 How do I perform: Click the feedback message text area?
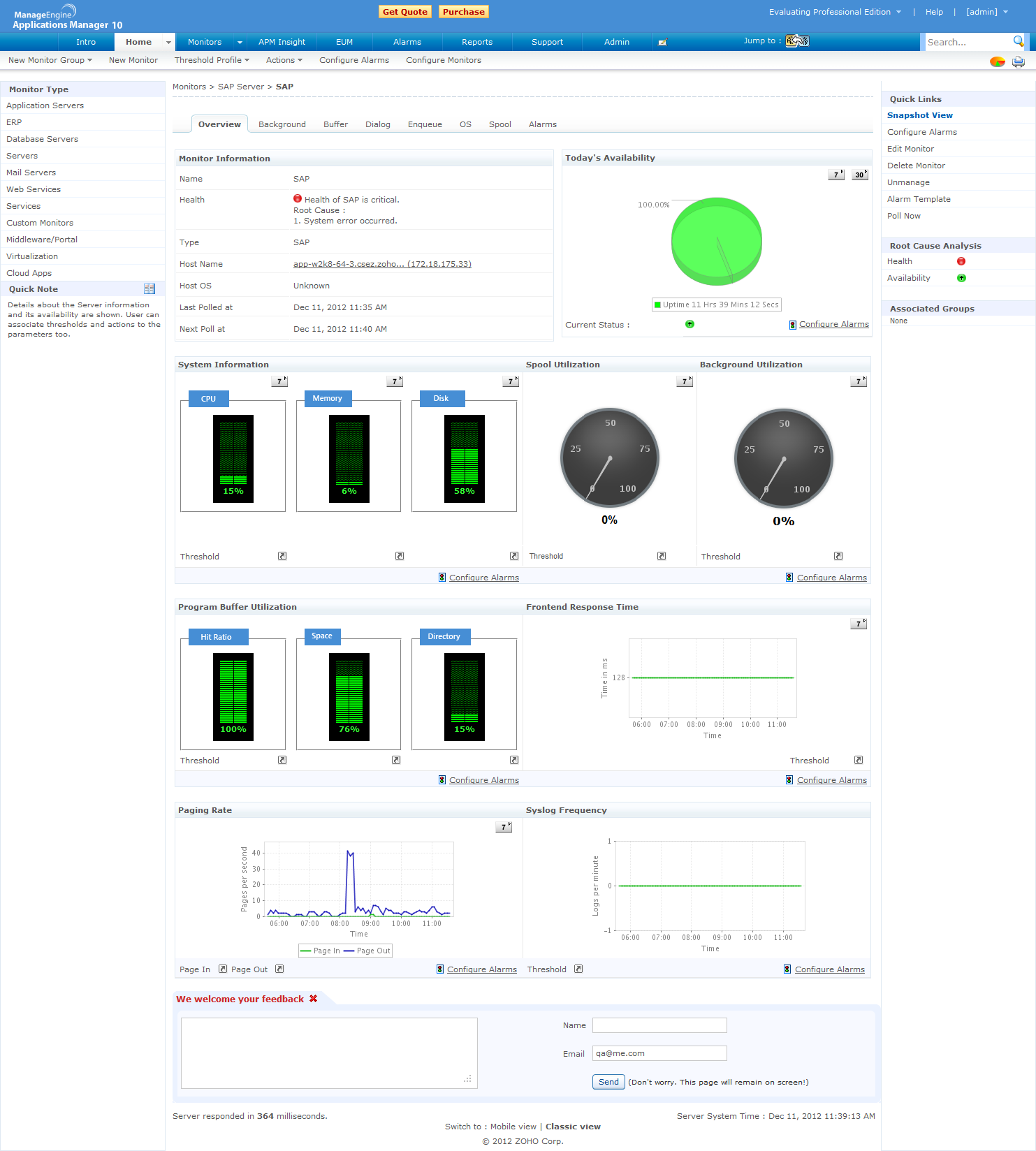click(329, 1053)
